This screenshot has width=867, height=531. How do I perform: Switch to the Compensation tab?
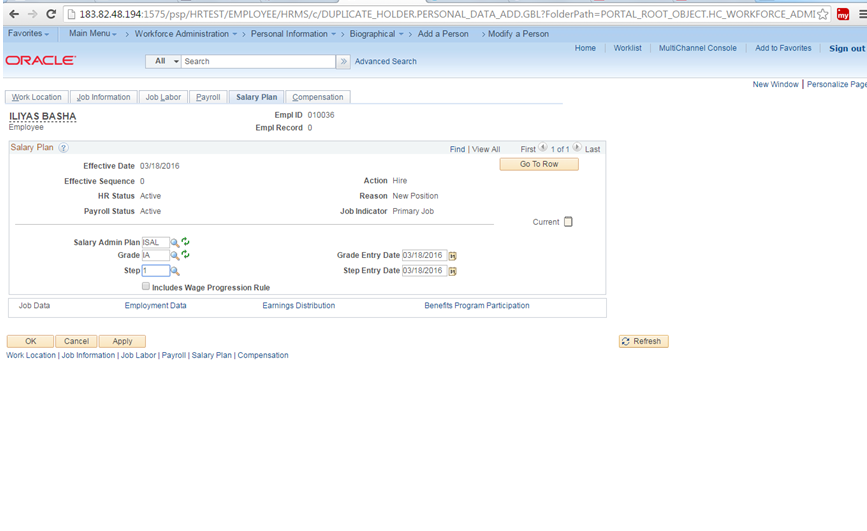tap(318, 97)
